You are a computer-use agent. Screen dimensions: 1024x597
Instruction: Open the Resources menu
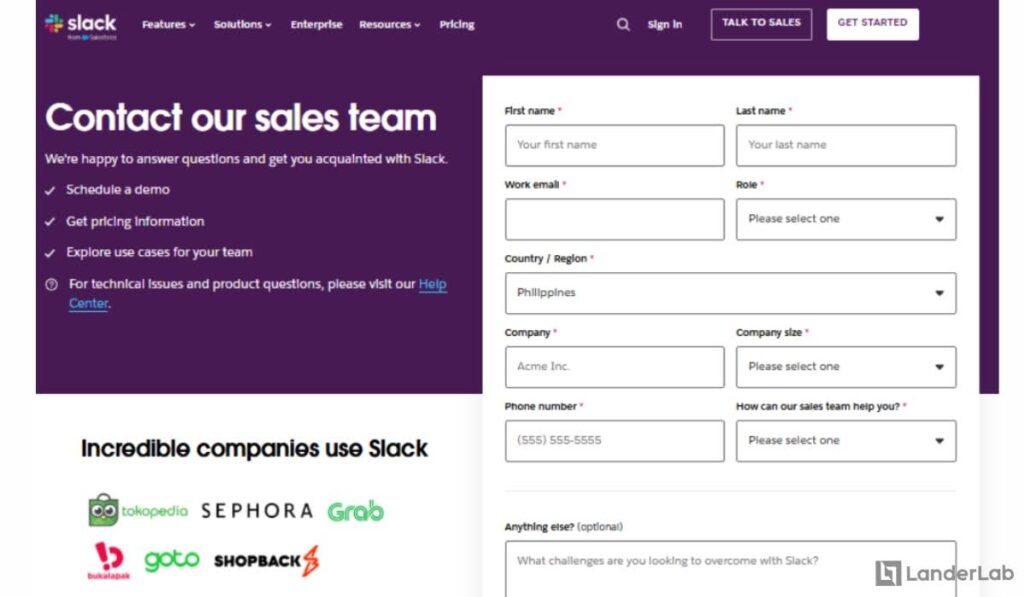click(389, 24)
